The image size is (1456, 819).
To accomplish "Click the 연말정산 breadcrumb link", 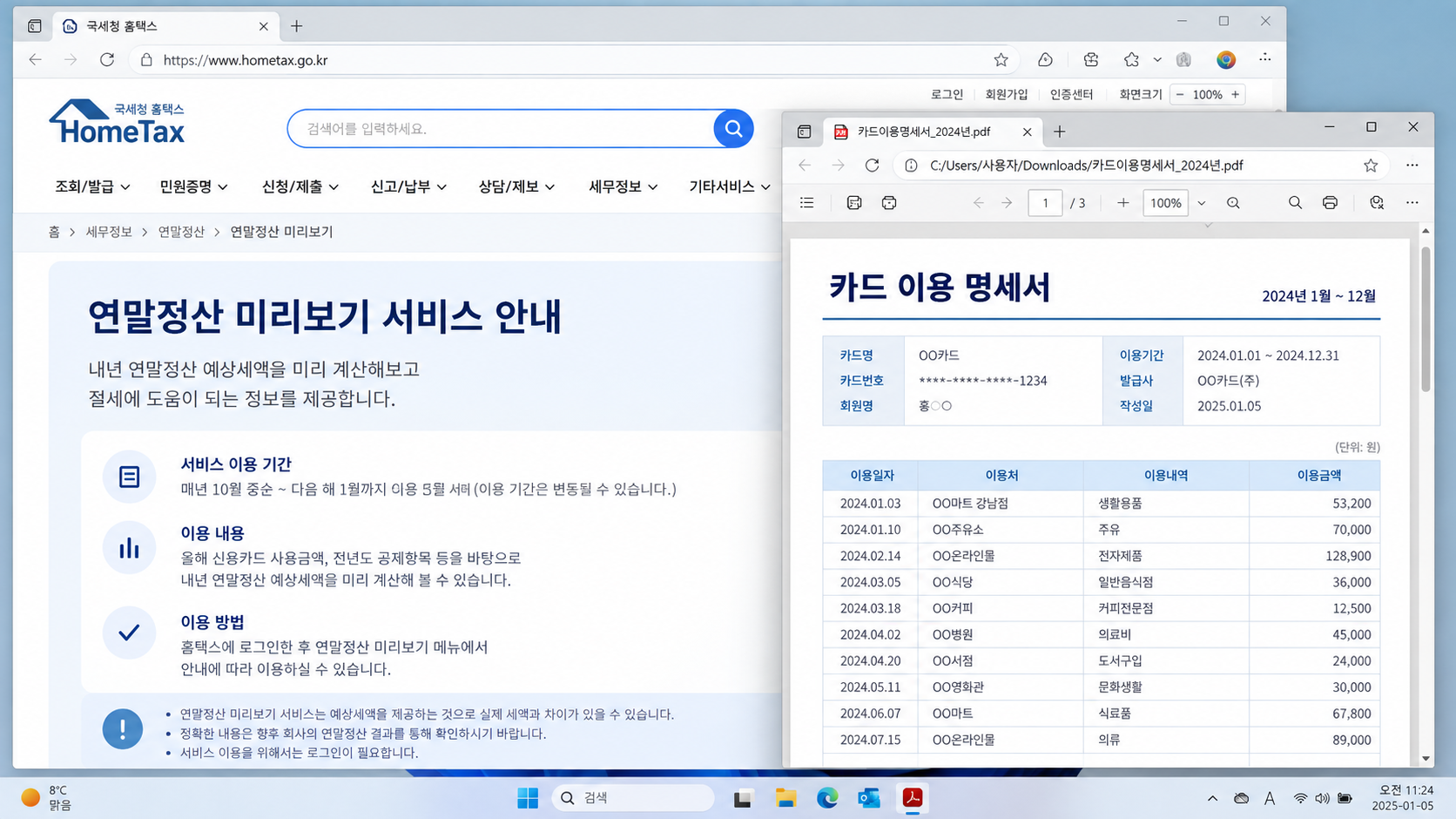I will (181, 232).
